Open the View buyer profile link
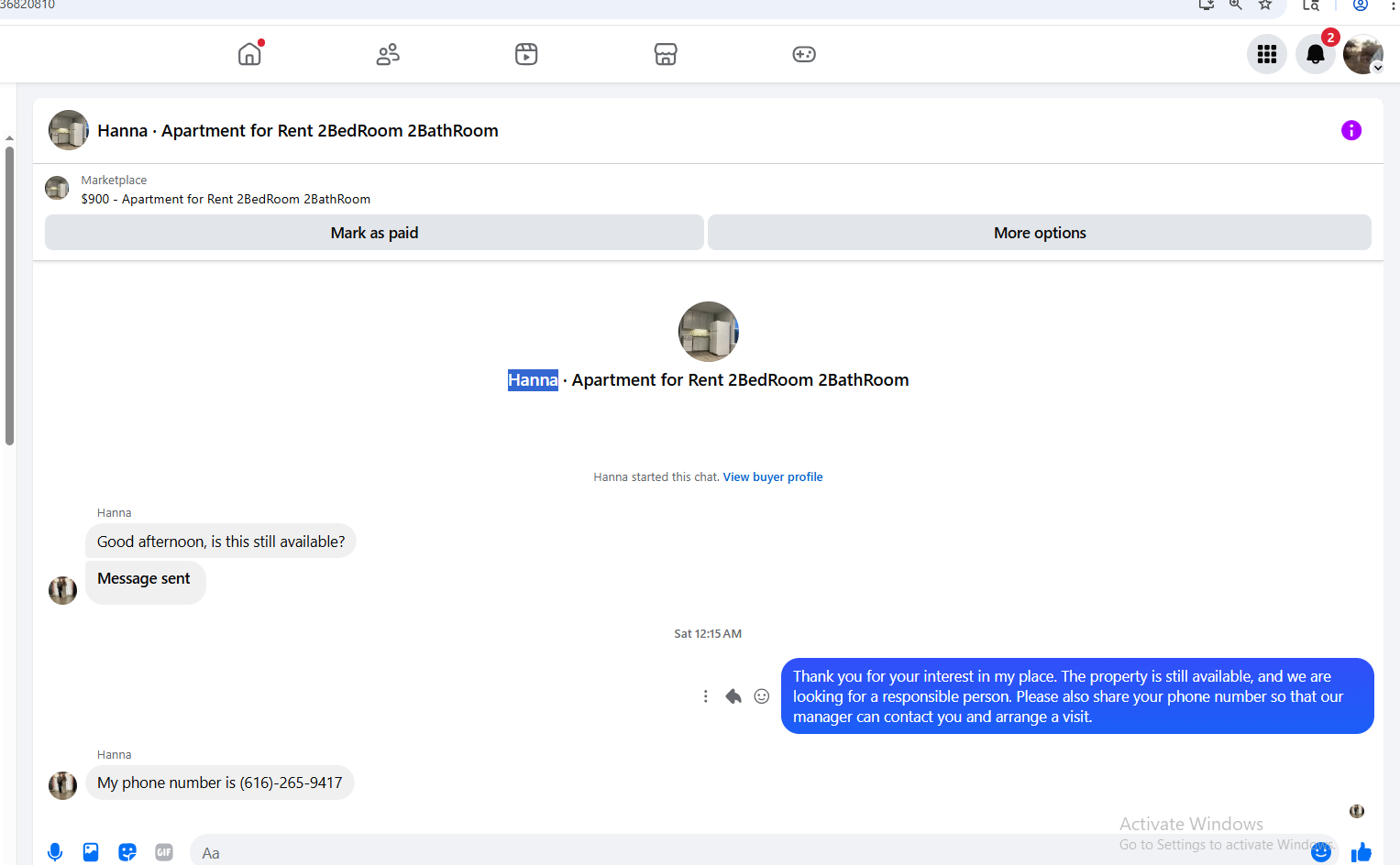The height and width of the screenshot is (865, 1400). (x=773, y=476)
